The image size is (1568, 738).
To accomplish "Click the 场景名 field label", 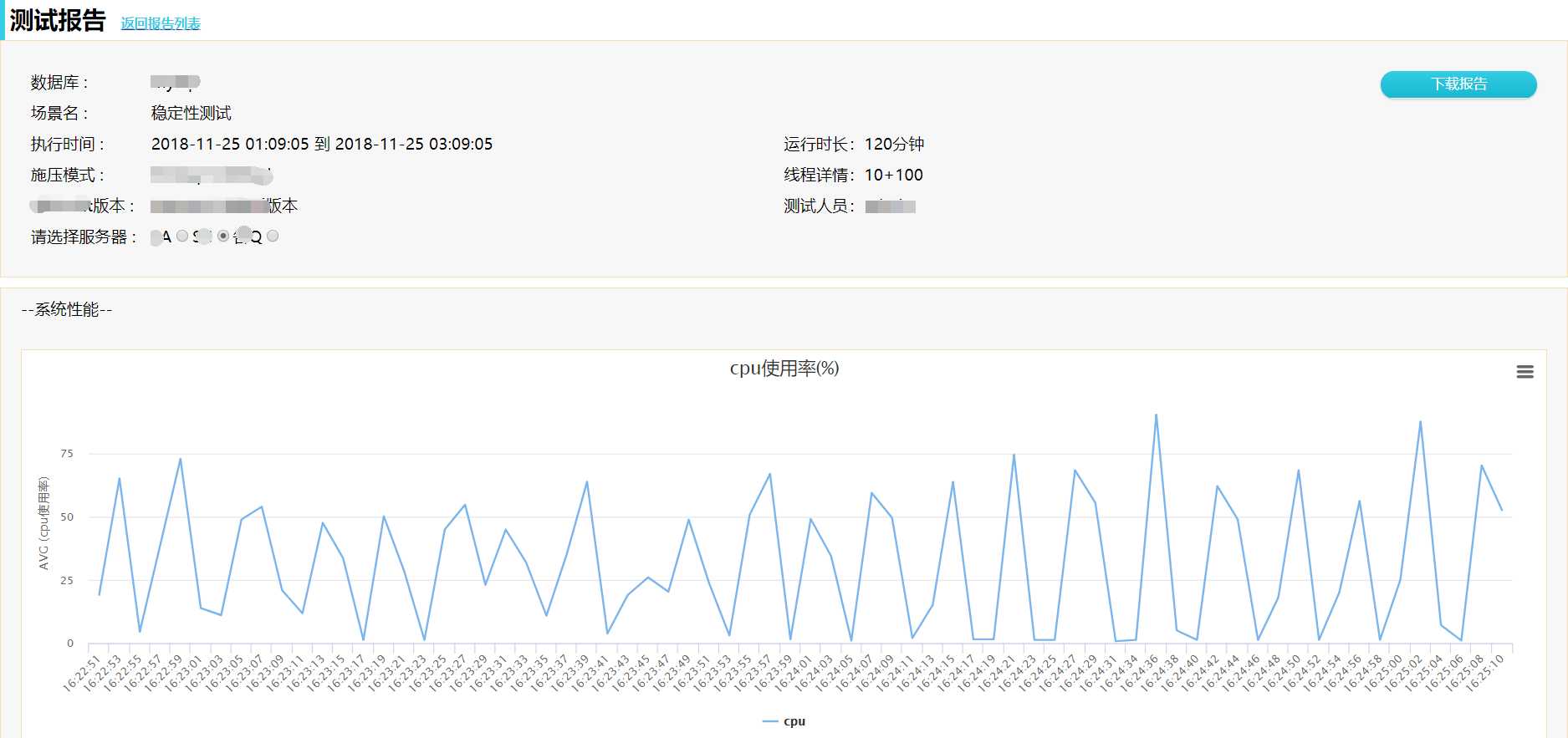I will [x=59, y=113].
